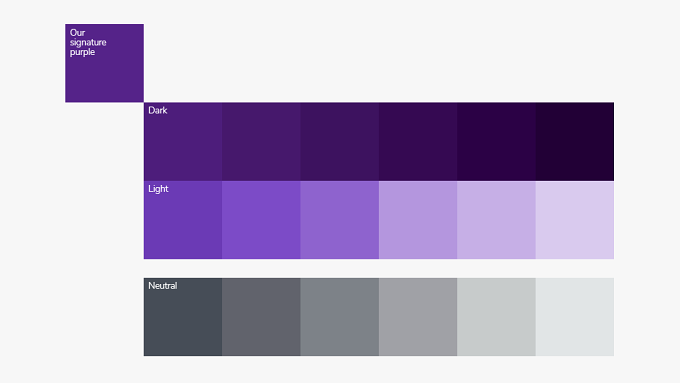Screen dimensions: 680x383
Task: Click the 'Our signature purple' text
Action: [x=88, y=43]
